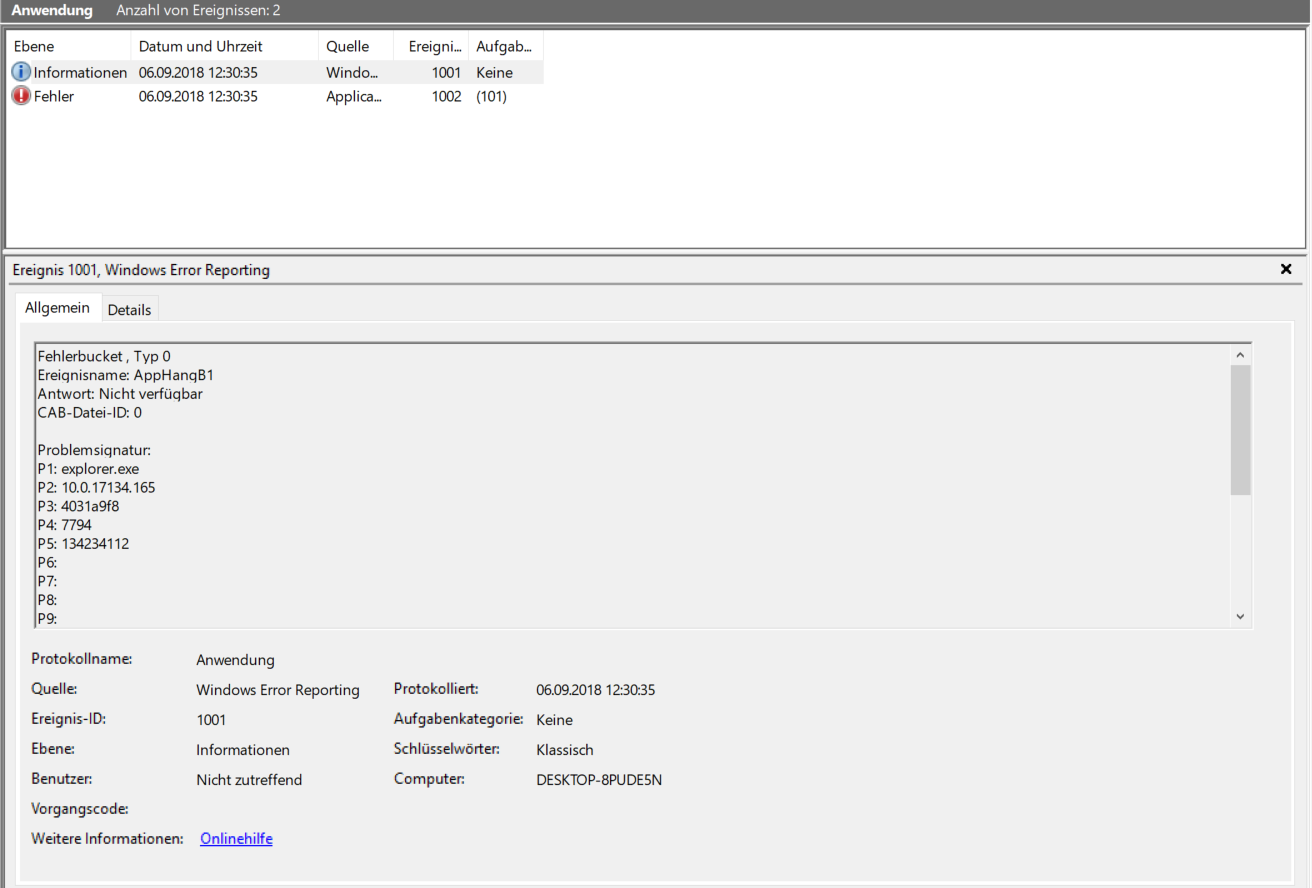The image size is (1312, 888).
Task: Sort by Datum und Uhrzeit column header
Action: (x=224, y=47)
